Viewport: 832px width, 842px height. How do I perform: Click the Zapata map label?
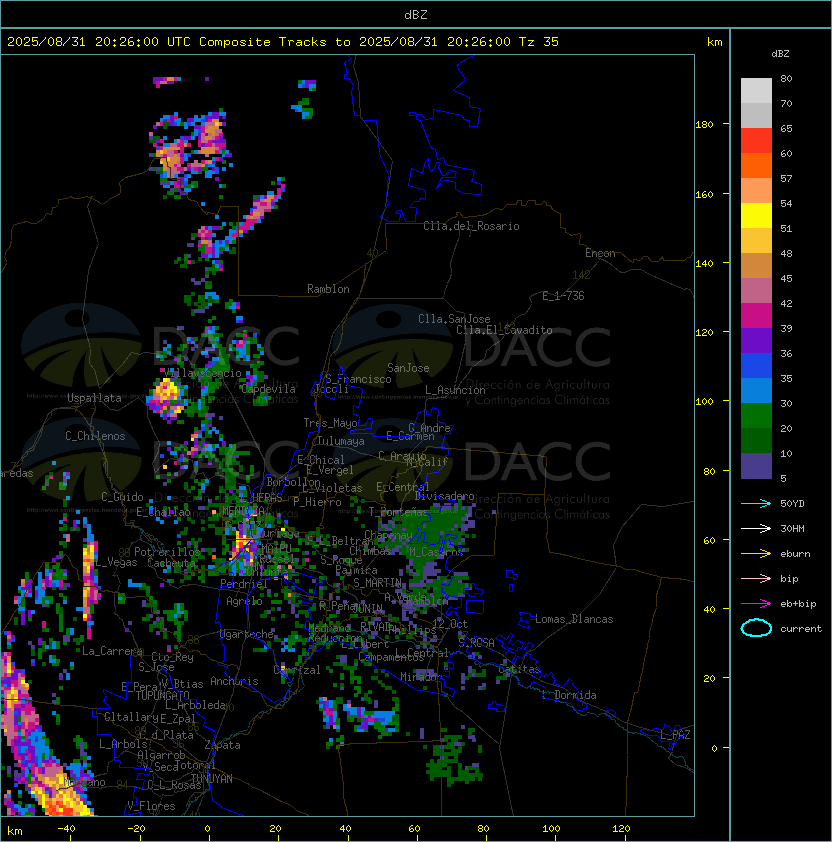222,745
